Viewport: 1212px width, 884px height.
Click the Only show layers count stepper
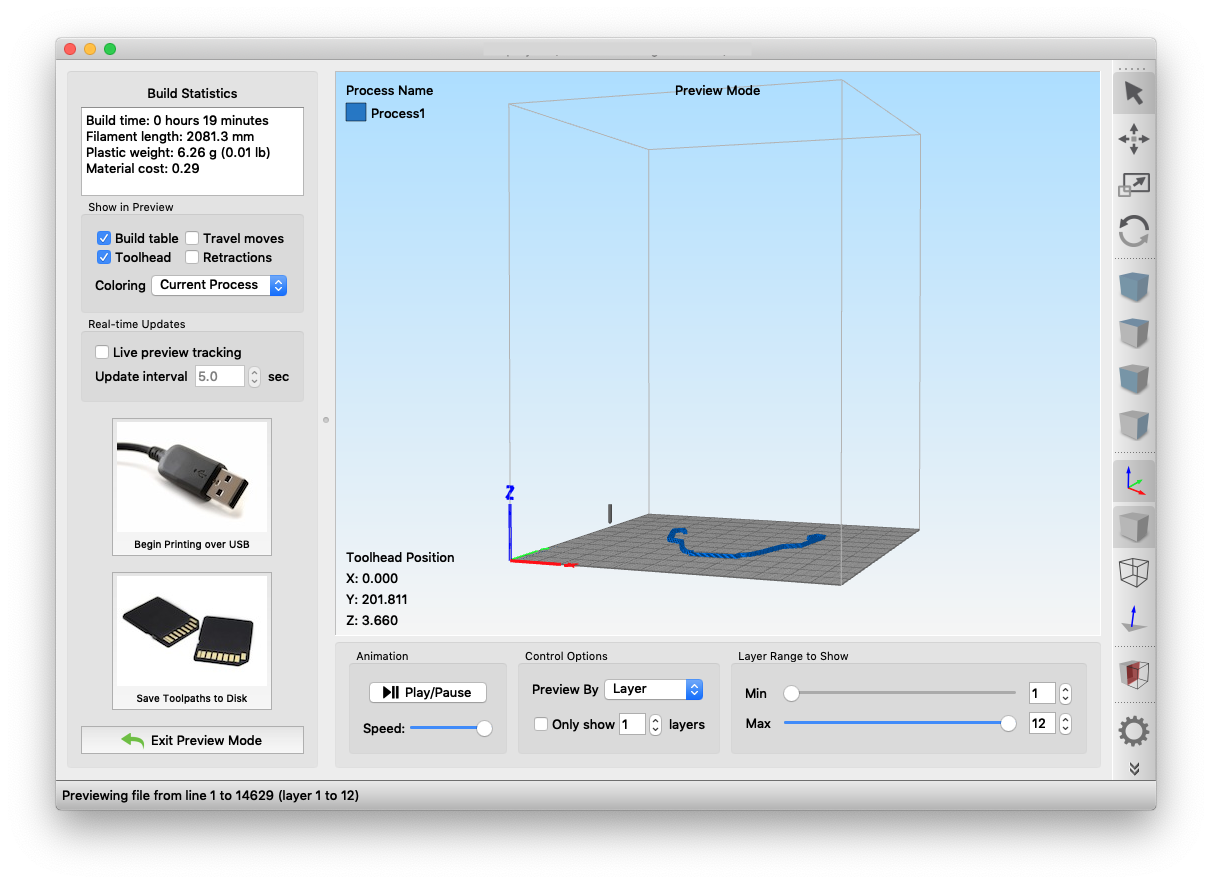point(655,724)
